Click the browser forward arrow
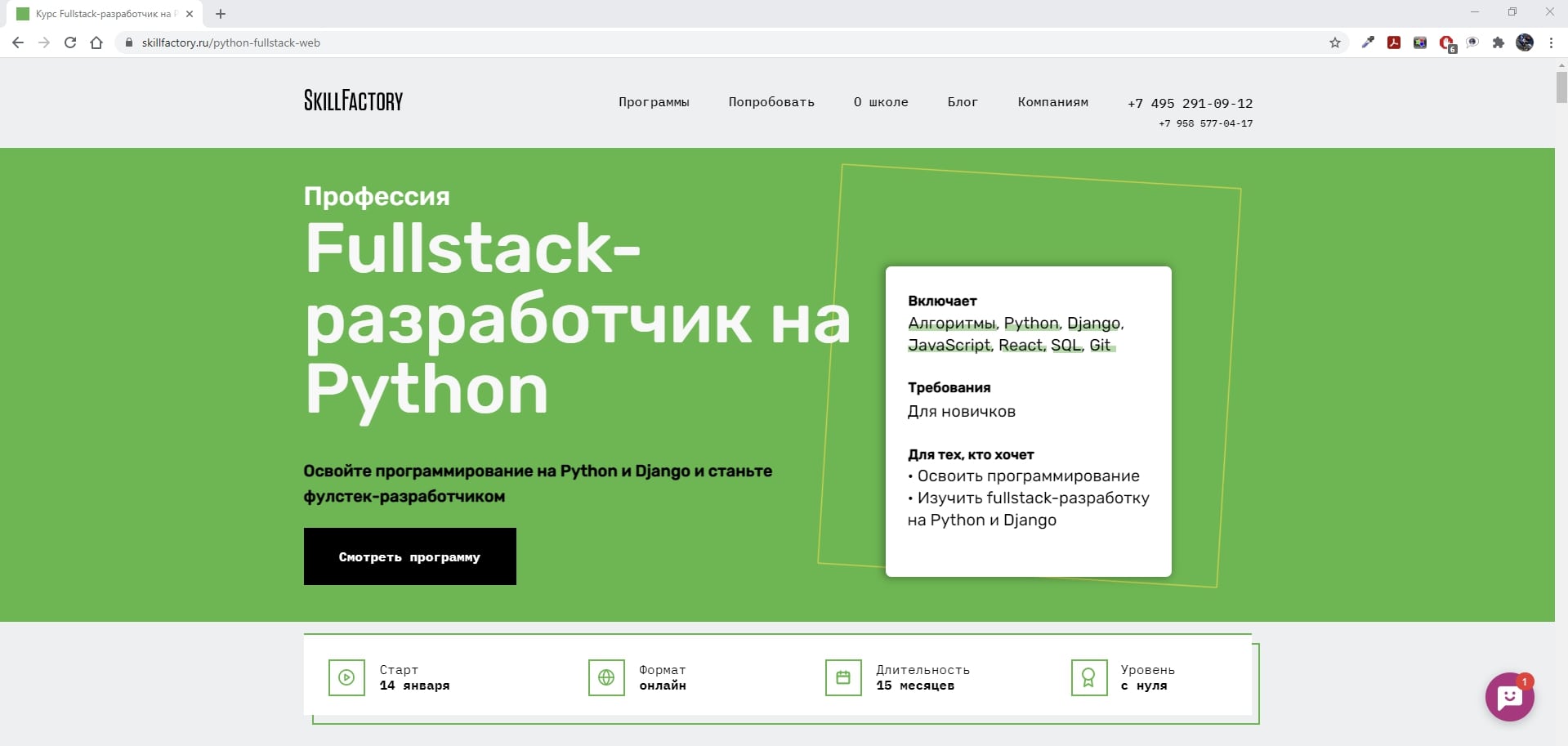Viewport: 1568px width, 746px height. (x=44, y=42)
